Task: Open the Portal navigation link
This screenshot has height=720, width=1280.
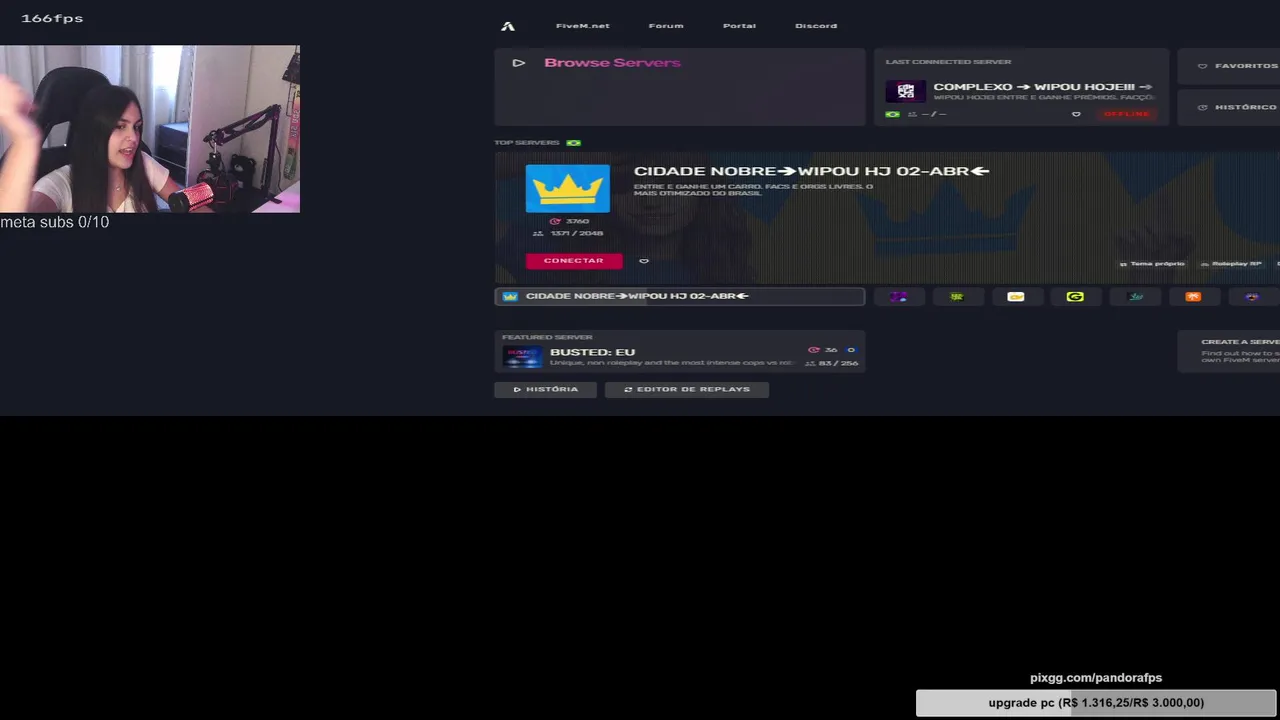Action: pos(739,26)
